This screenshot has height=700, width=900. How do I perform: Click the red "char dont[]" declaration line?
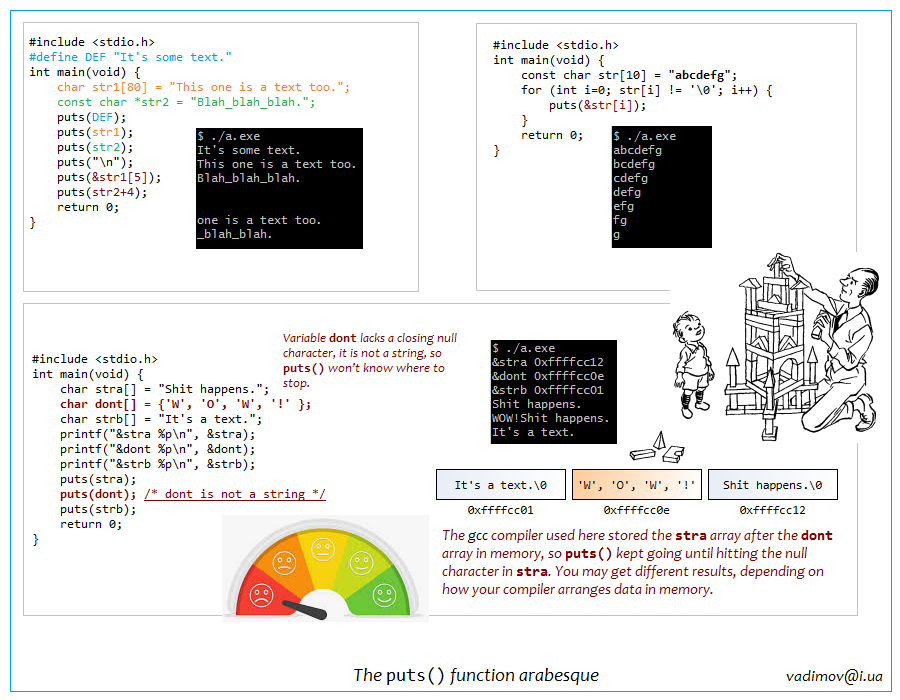(x=185, y=405)
